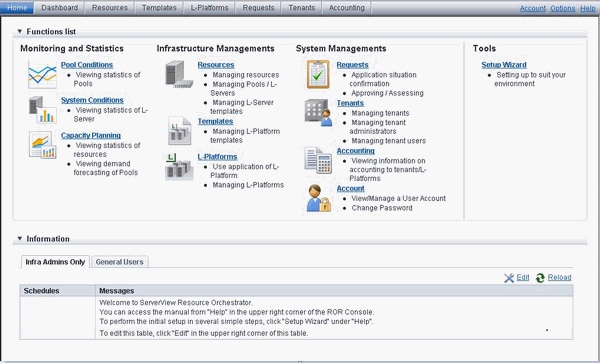This screenshot has width=600, height=363.
Task: Click the Edit wrench icon
Action: click(x=509, y=278)
